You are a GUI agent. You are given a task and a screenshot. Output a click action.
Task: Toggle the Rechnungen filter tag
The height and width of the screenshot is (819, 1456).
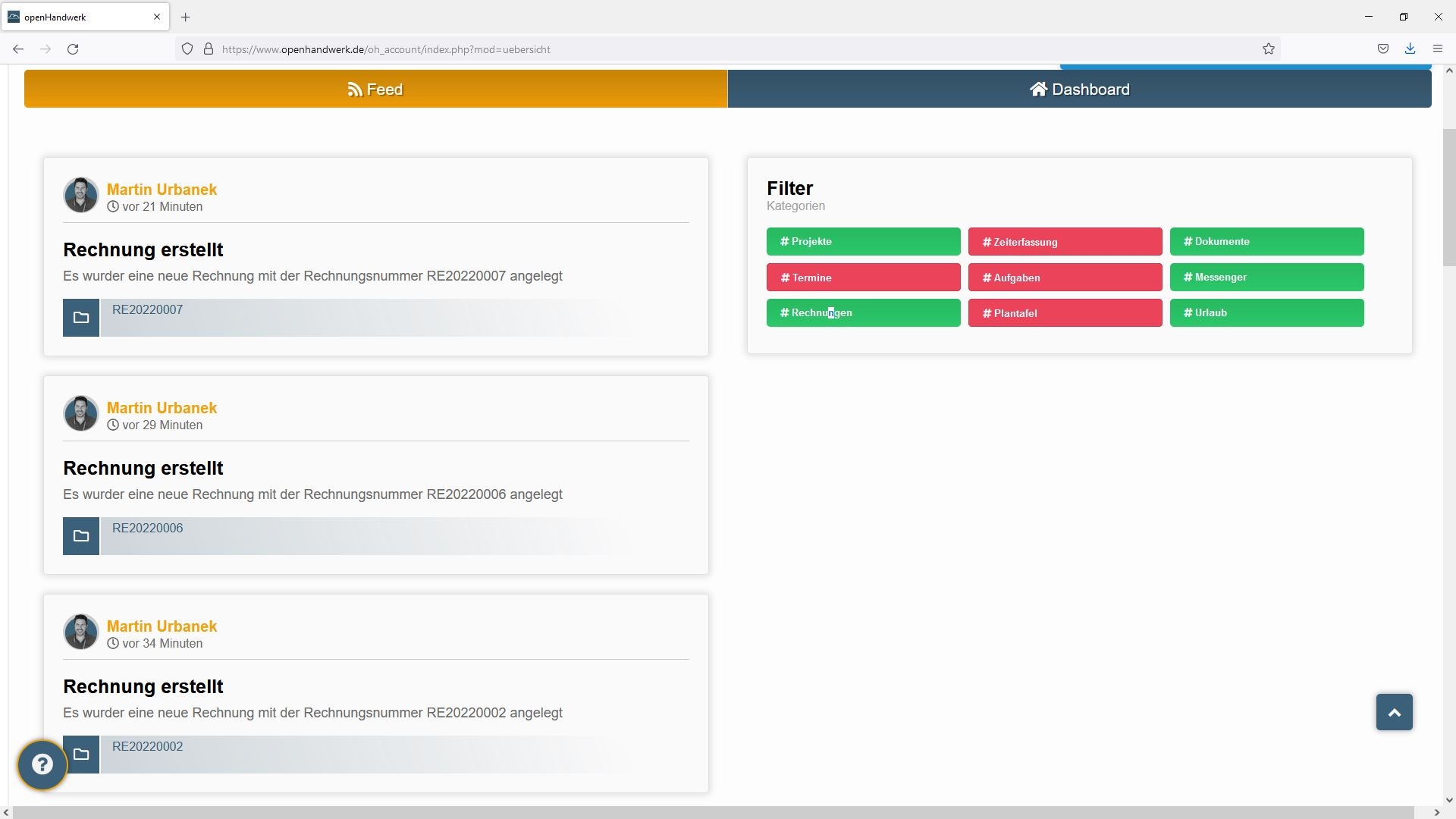(x=863, y=313)
